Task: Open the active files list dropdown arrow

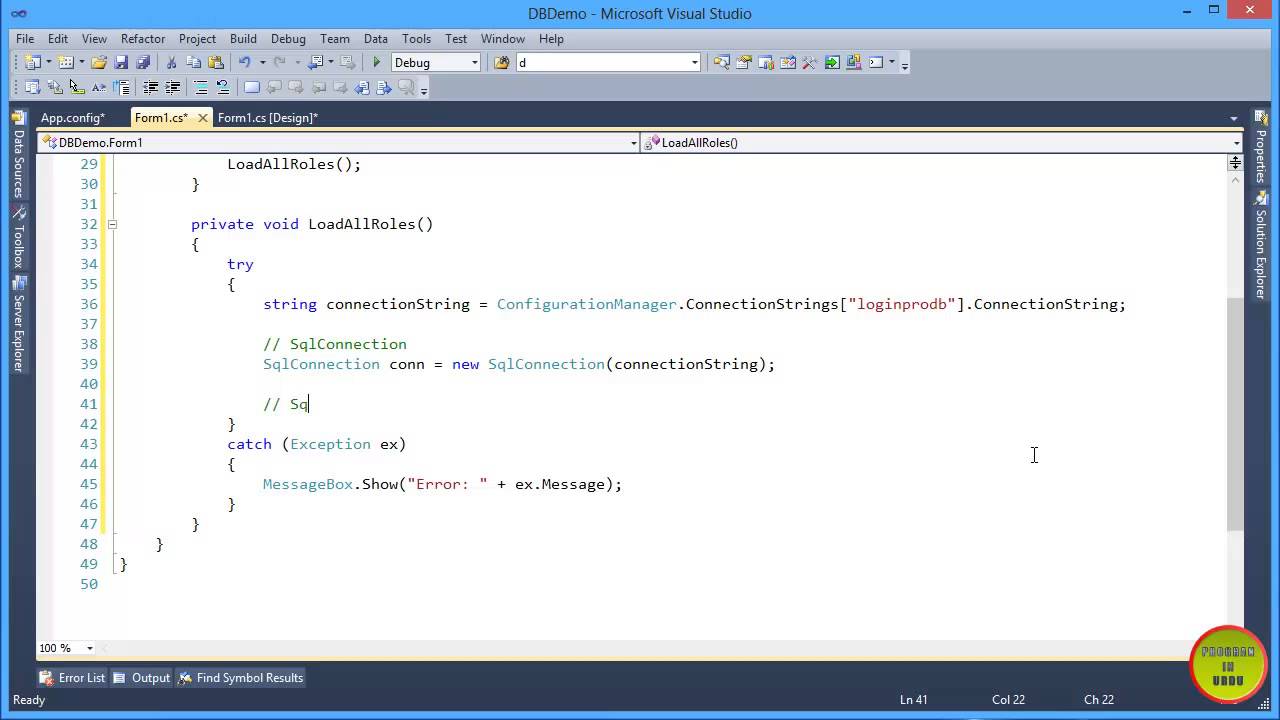Action: (x=1234, y=118)
